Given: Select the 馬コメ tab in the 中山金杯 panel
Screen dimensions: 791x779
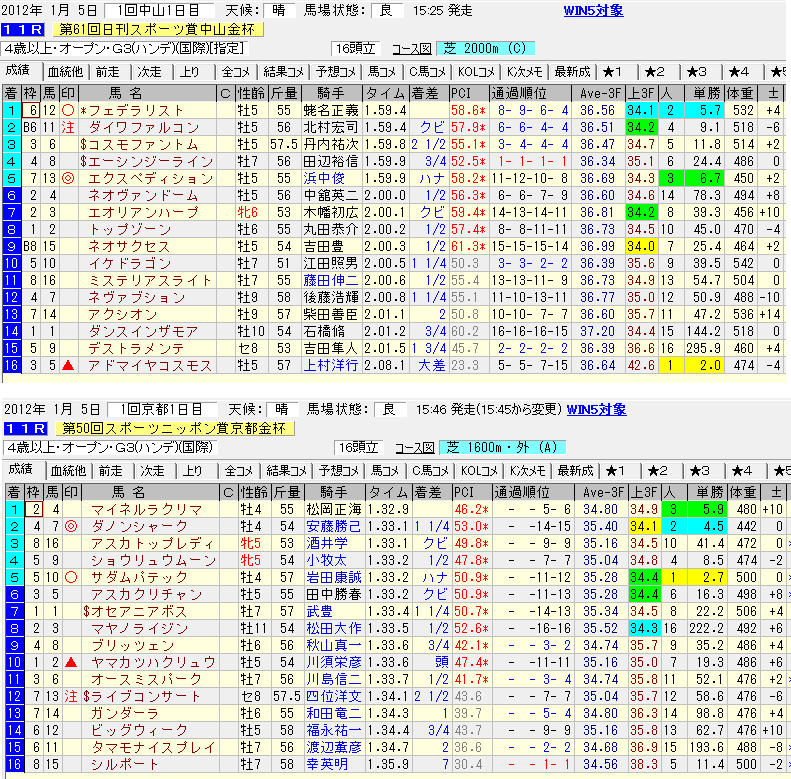Looking at the screenshot, I should click(382, 72).
